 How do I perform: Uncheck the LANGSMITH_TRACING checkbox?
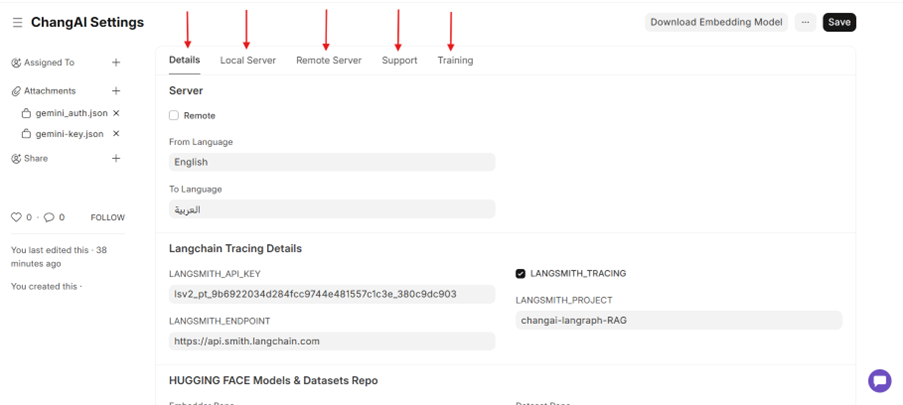click(520, 274)
